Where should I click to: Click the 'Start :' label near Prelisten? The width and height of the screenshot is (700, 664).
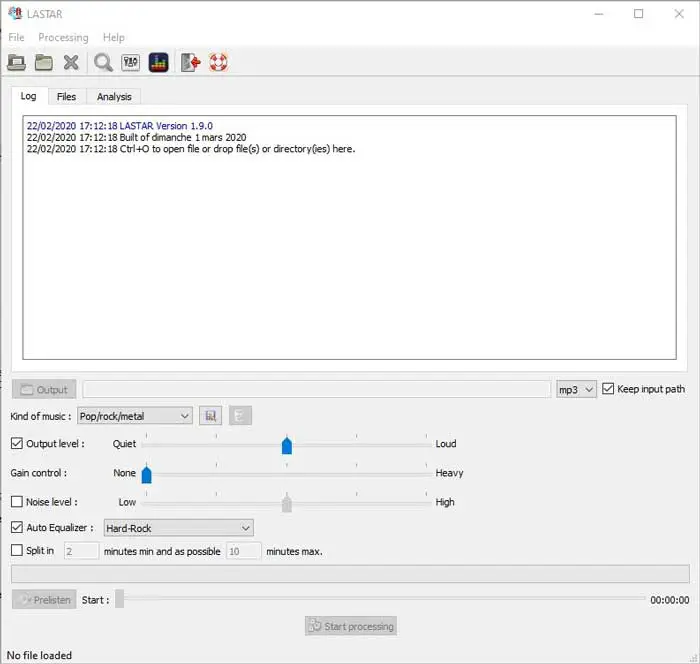click(x=95, y=600)
